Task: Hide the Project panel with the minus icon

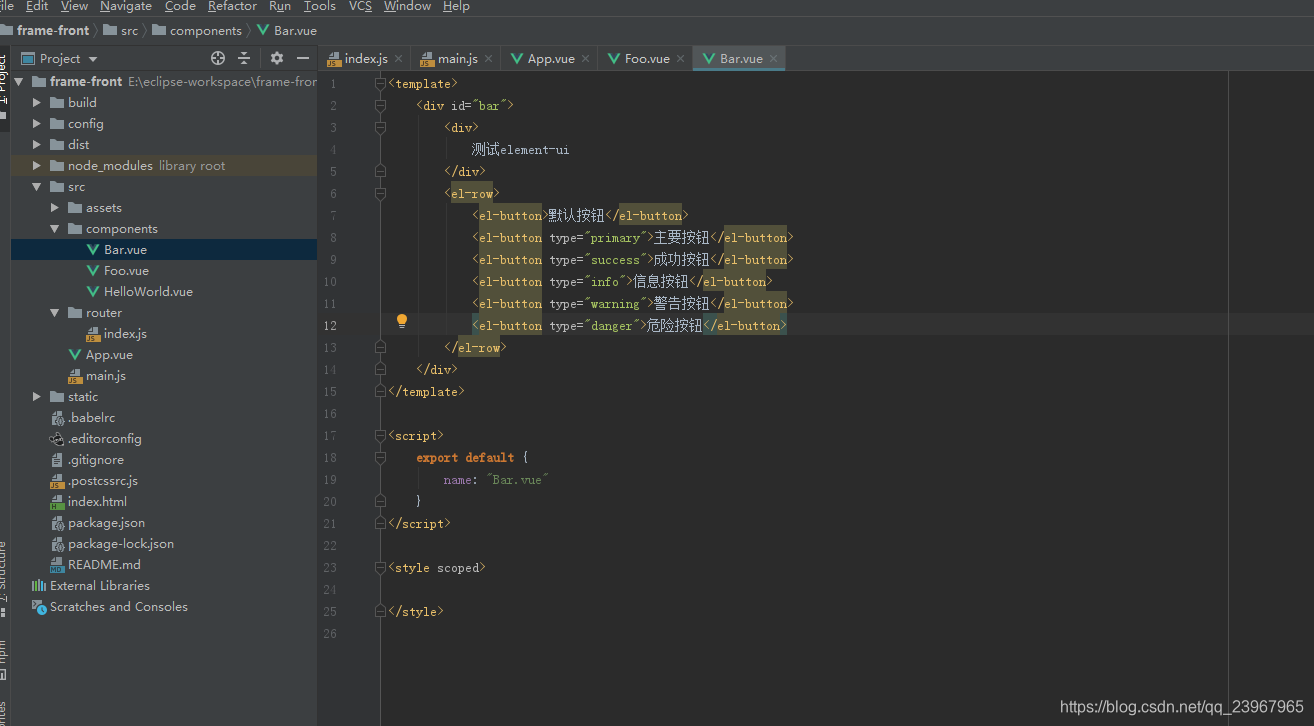Action: [x=303, y=58]
